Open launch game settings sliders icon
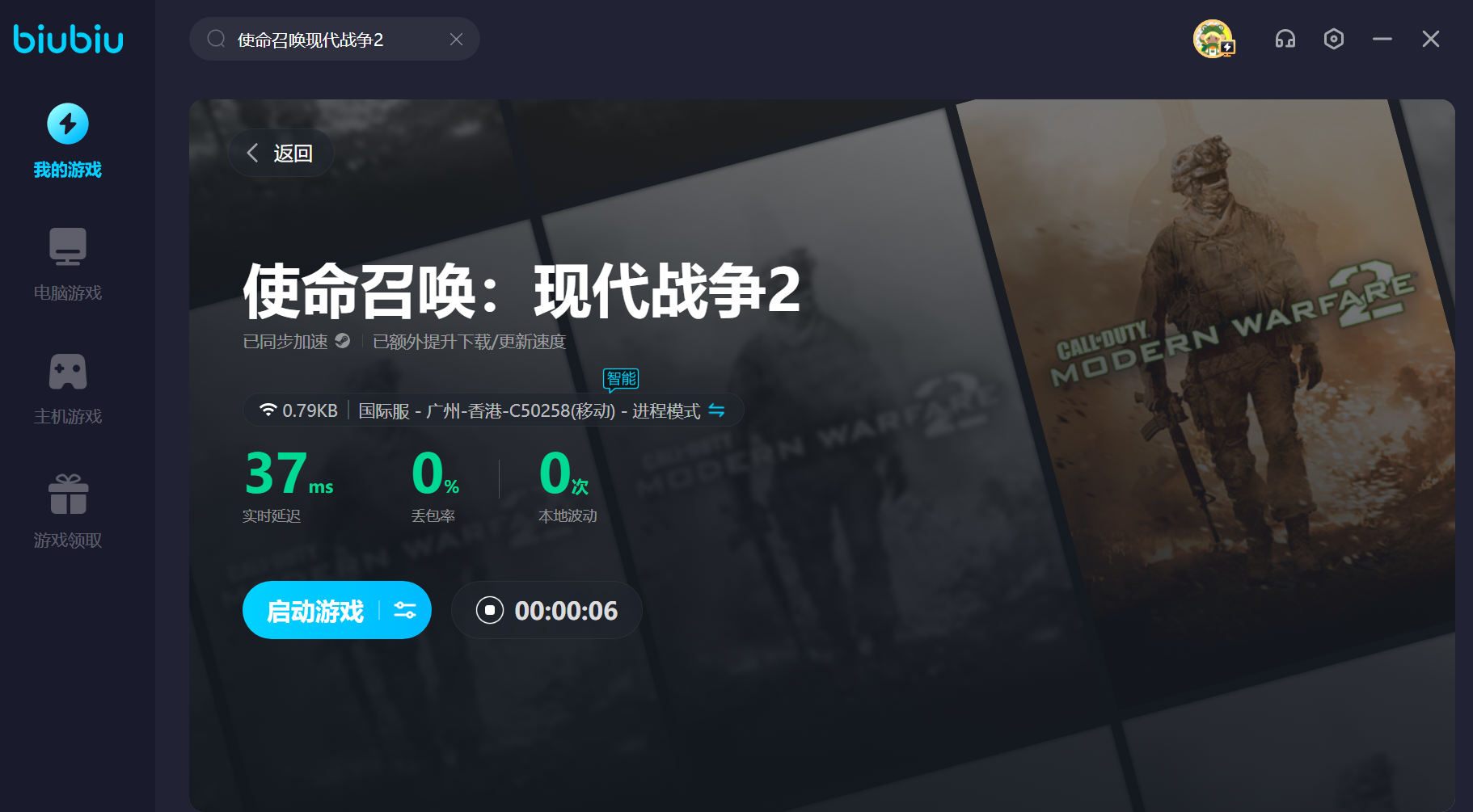The image size is (1473, 812). (405, 611)
